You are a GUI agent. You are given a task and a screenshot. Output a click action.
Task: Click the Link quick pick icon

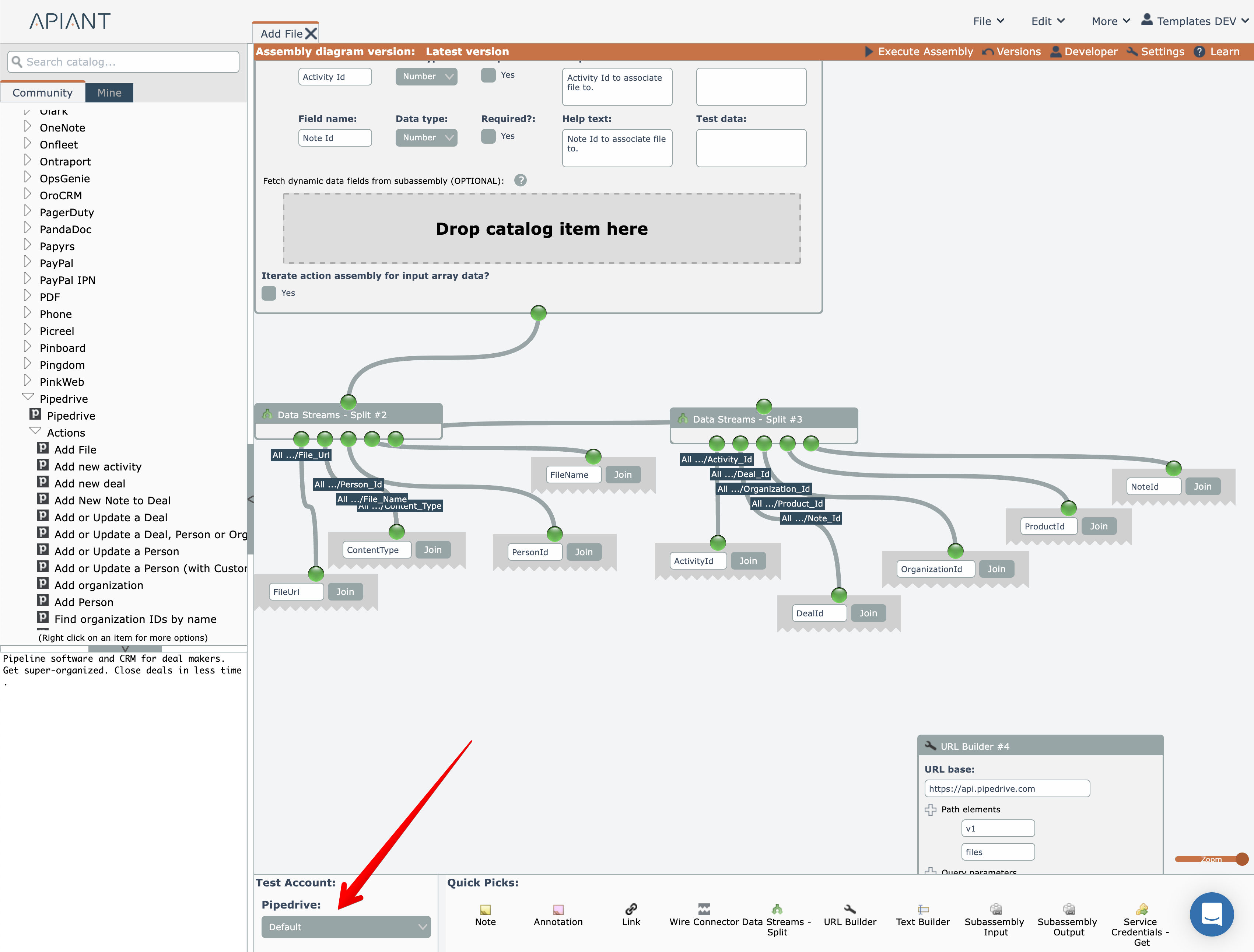coord(631,909)
